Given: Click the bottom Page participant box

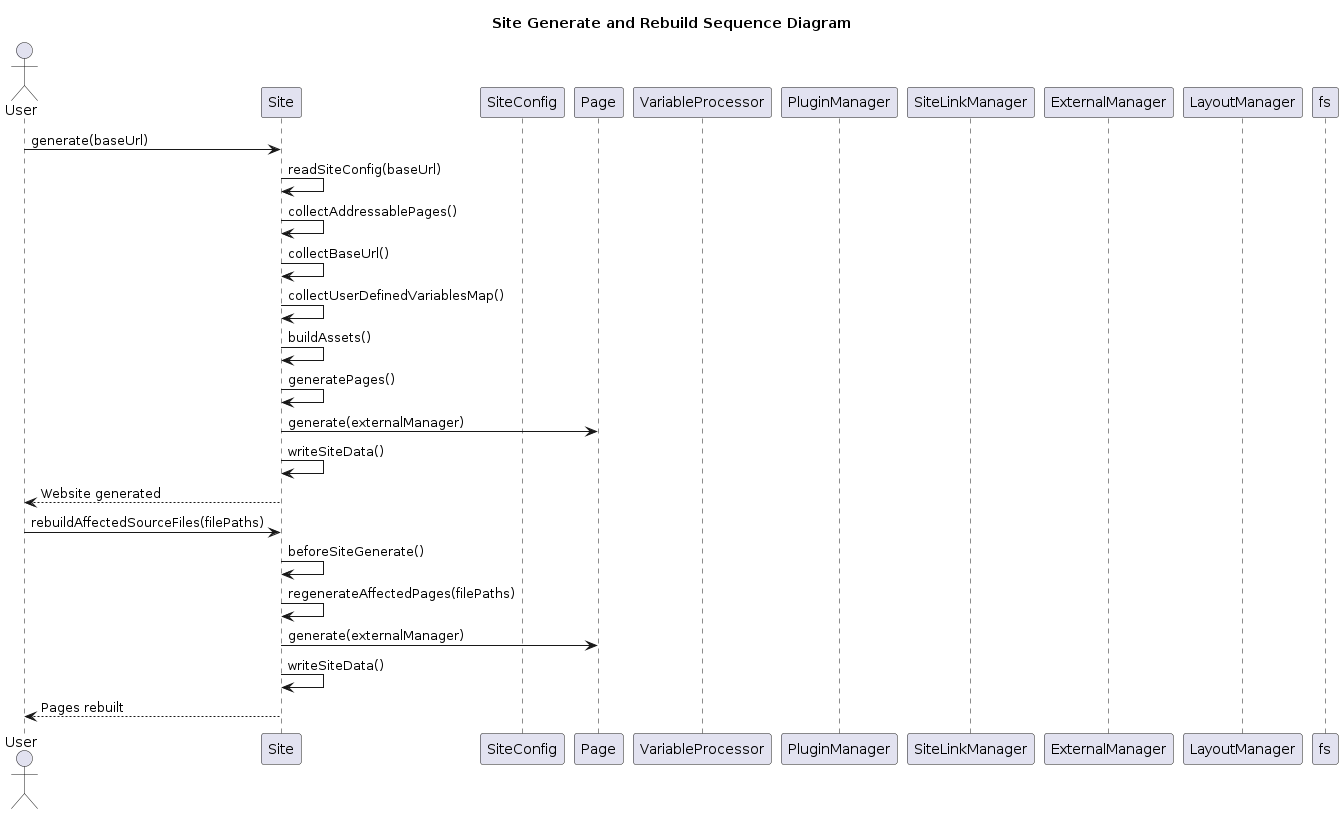Looking at the screenshot, I should [x=598, y=749].
